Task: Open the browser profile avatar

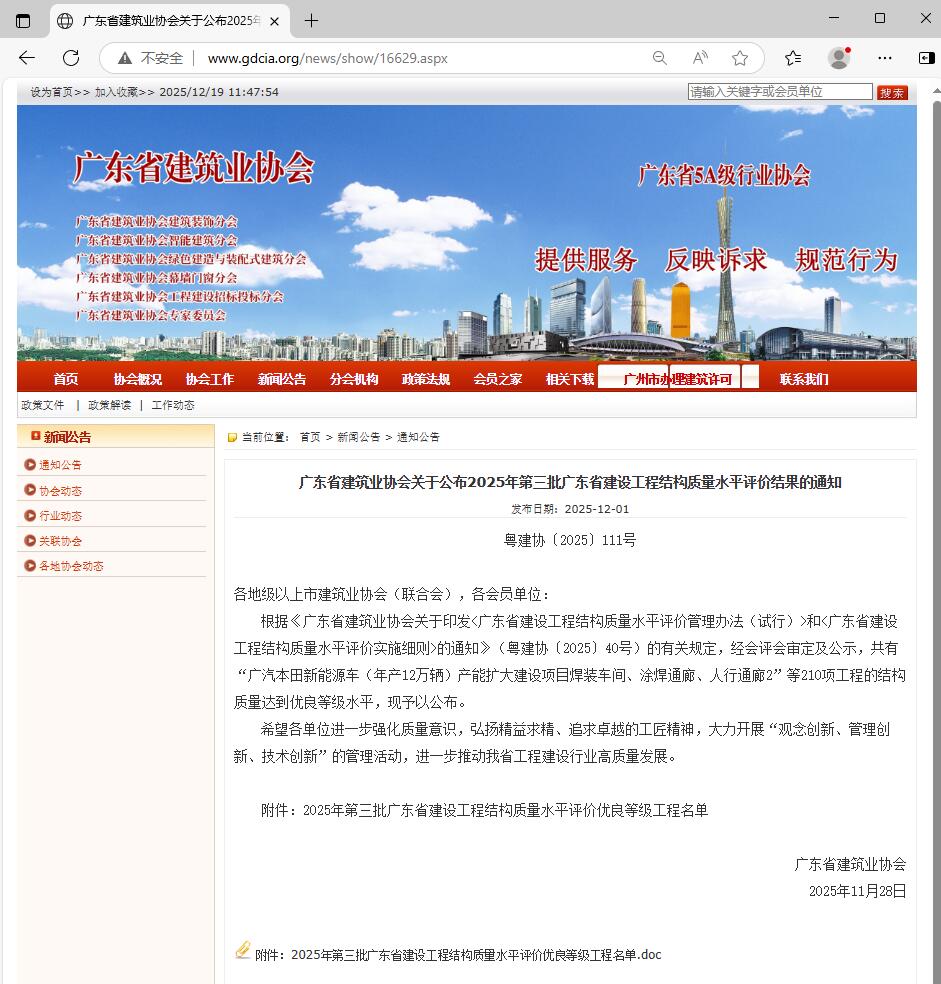Action: coord(839,58)
